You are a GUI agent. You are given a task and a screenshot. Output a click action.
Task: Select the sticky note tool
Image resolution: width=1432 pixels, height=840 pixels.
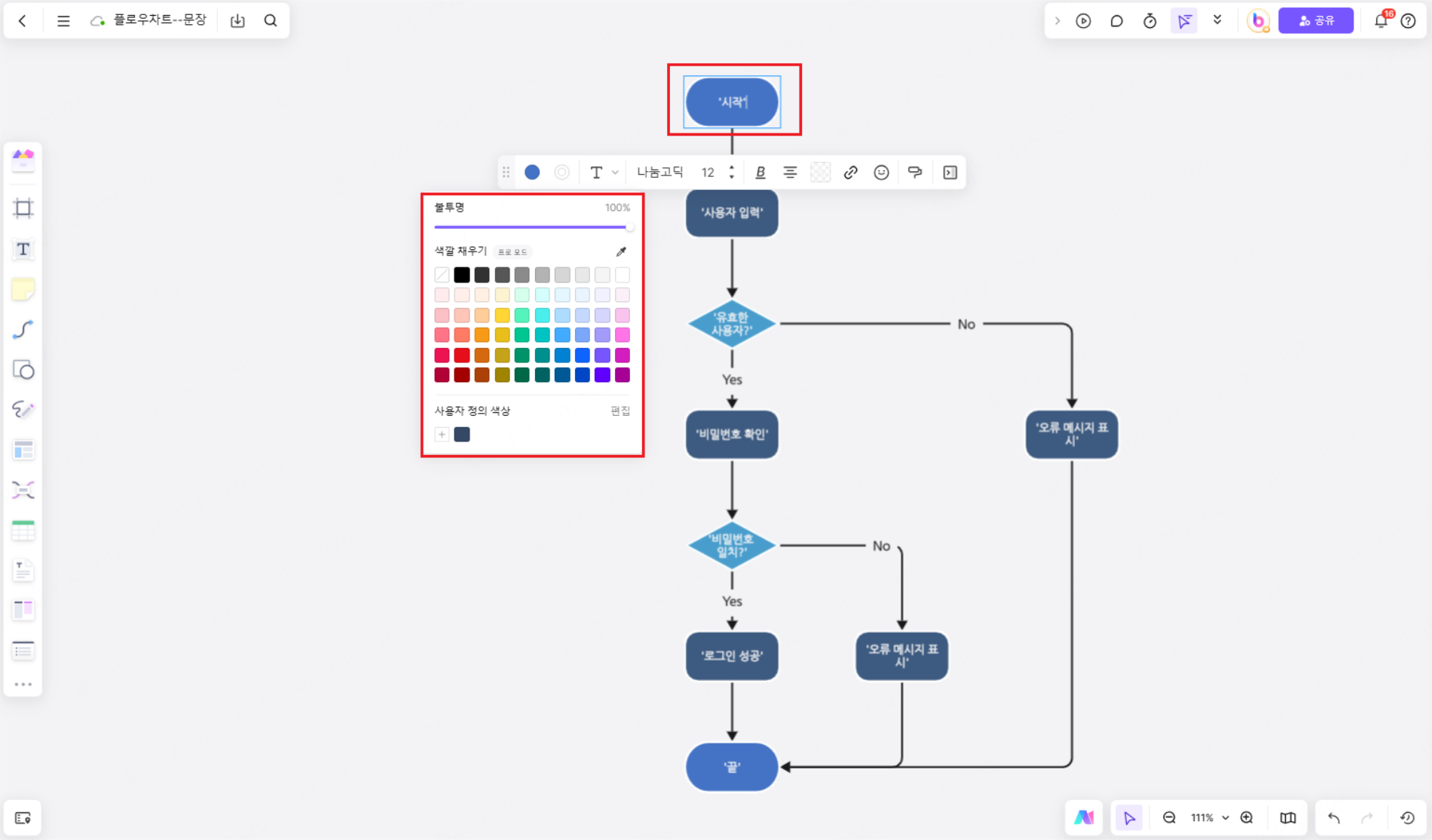[x=23, y=289]
